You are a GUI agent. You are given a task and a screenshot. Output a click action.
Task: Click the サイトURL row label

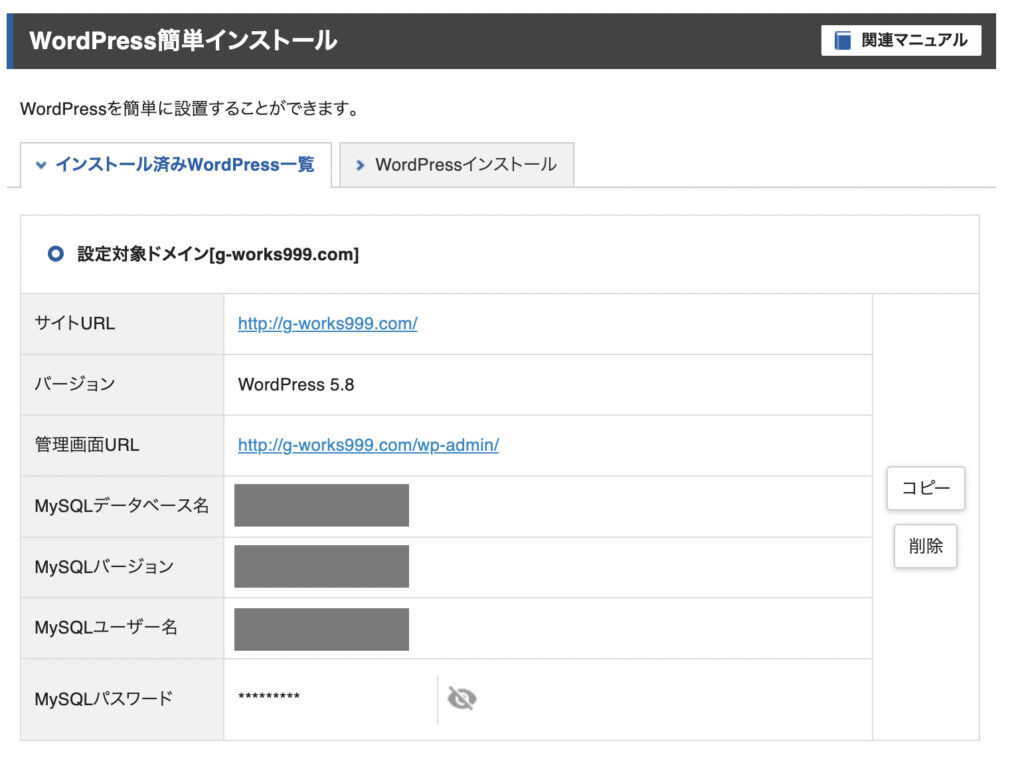74,323
